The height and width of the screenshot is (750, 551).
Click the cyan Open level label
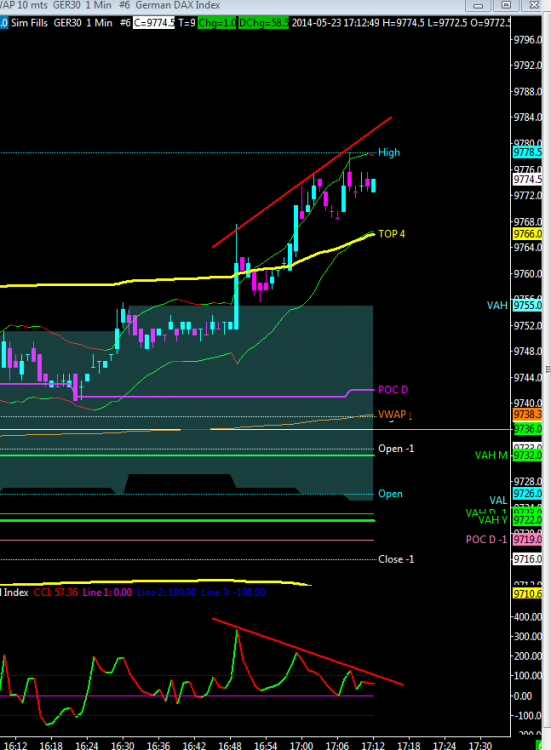[x=390, y=494]
